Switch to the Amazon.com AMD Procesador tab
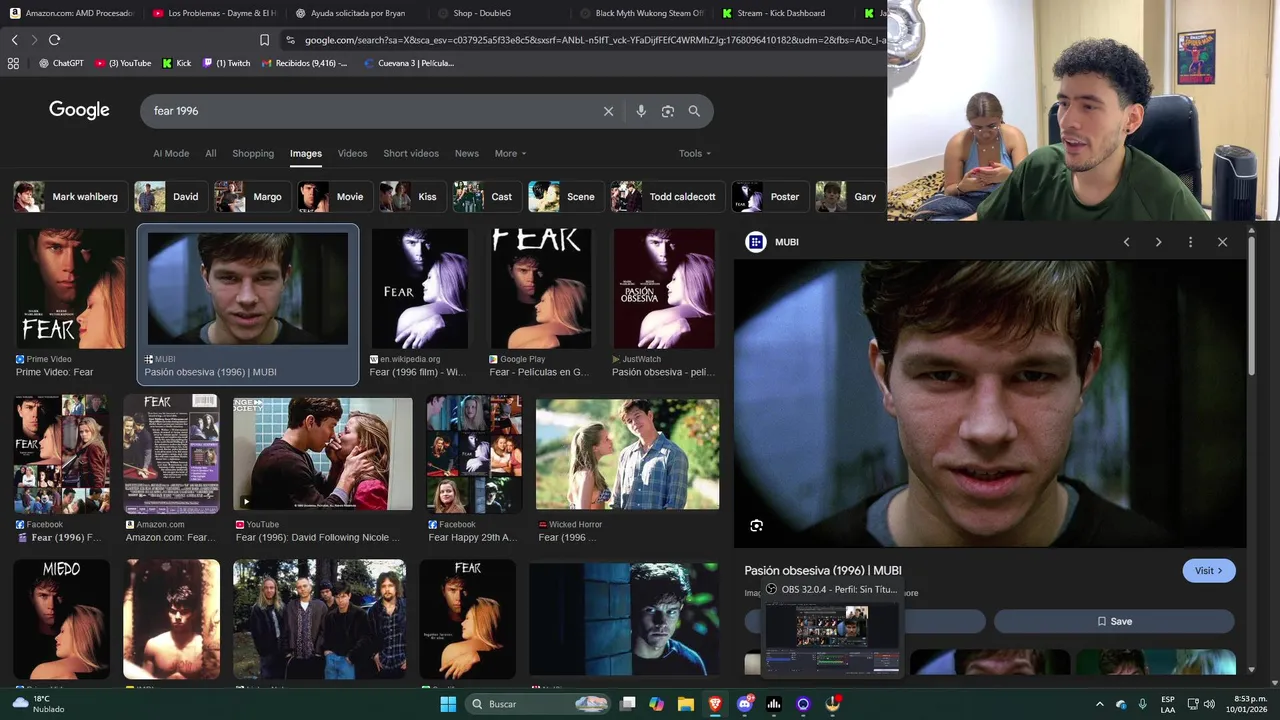 click(72, 13)
